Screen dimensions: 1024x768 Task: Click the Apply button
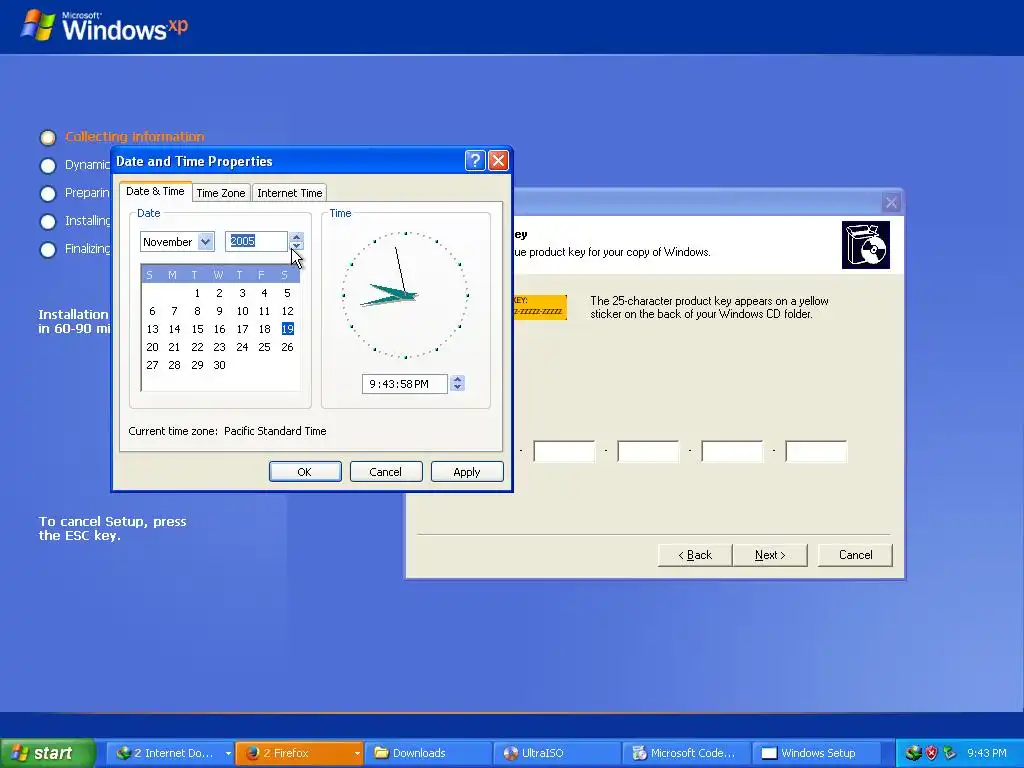[467, 472]
